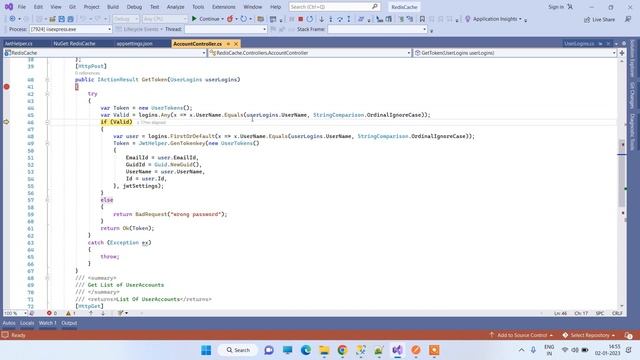Click the Application Insights lightbulb icon

(468, 19)
